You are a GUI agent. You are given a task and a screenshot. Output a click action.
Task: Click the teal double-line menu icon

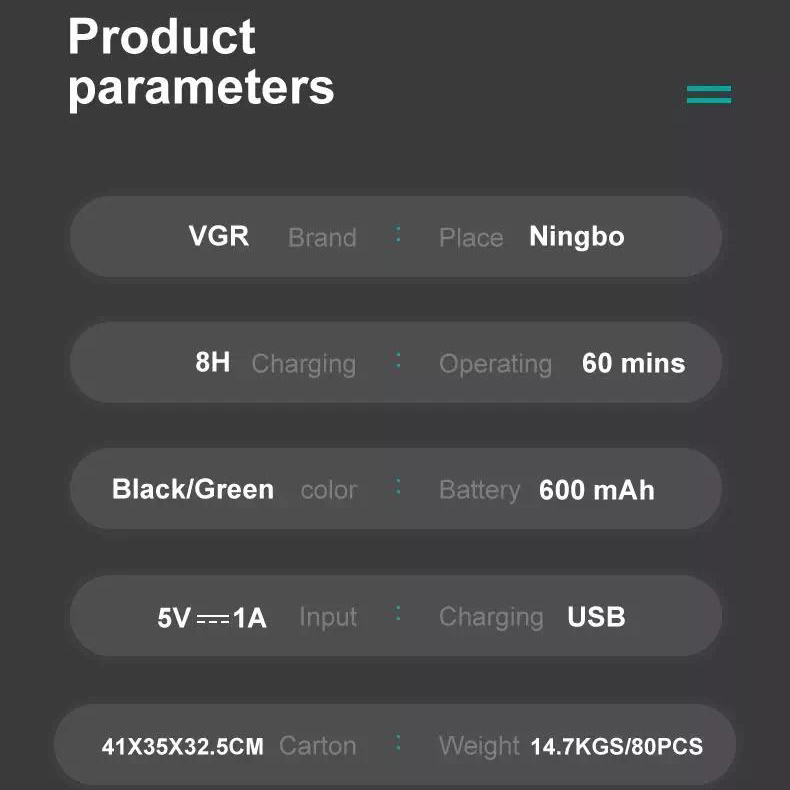pyautogui.click(x=708, y=94)
